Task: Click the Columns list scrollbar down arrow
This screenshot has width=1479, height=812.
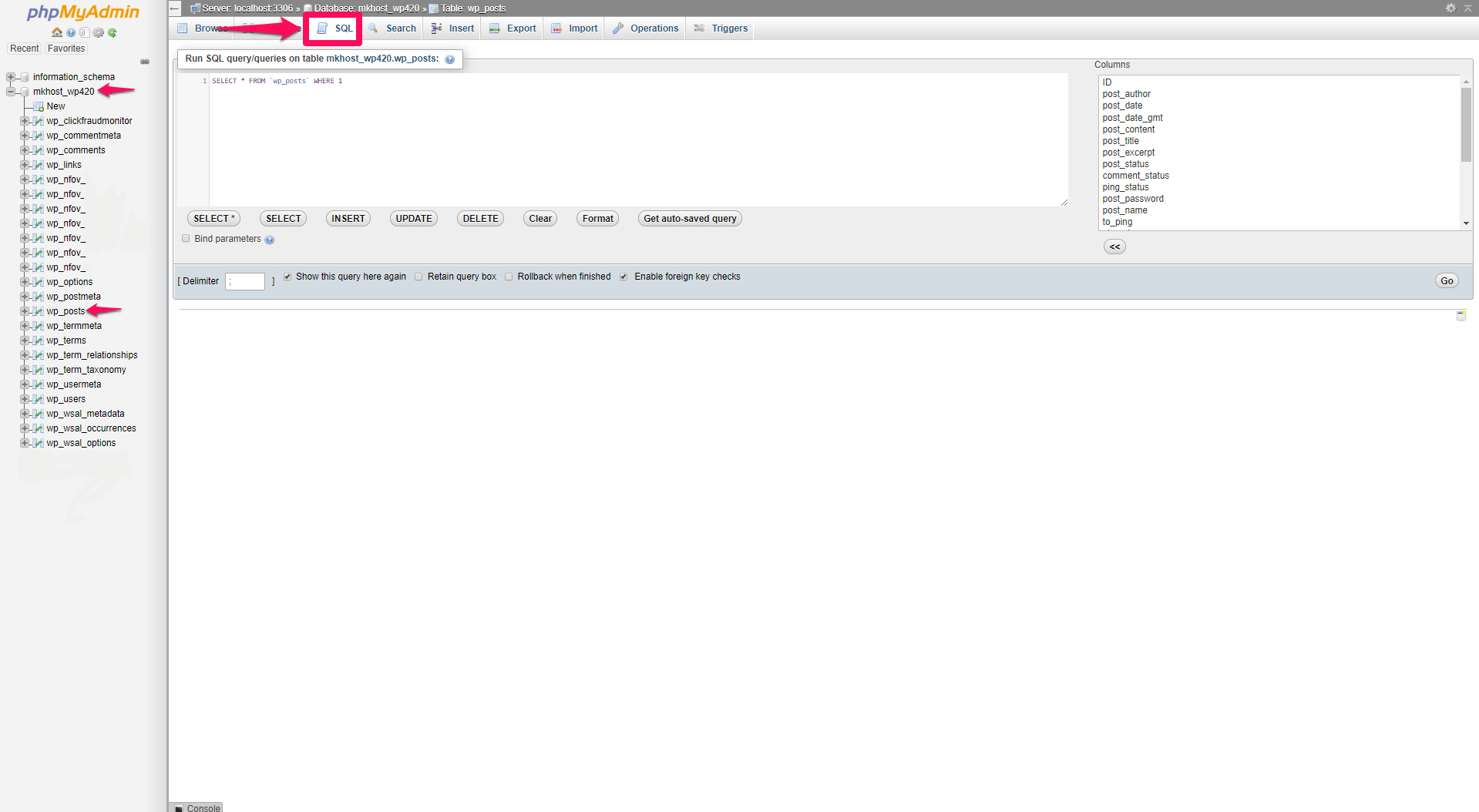Action: (1466, 223)
